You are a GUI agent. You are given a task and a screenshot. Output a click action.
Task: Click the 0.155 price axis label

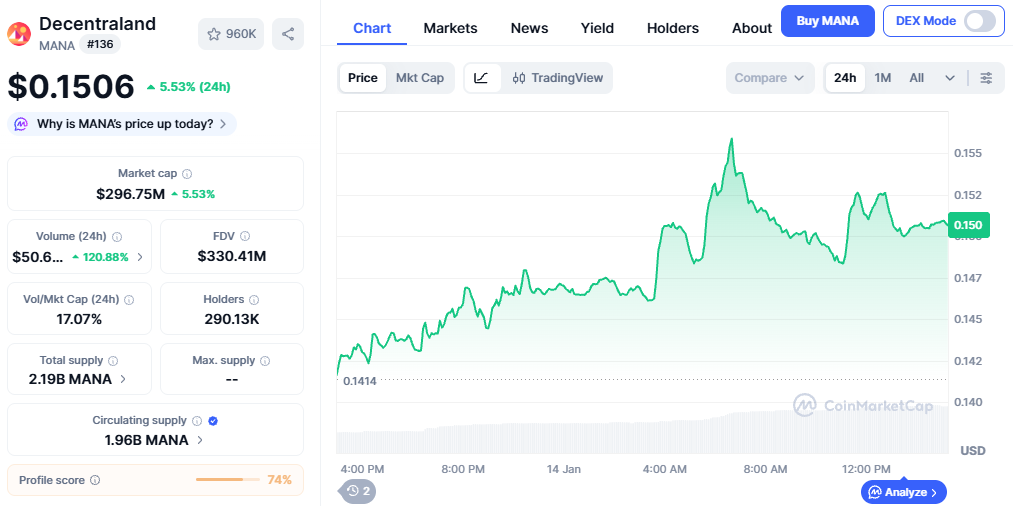[x=968, y=153]
